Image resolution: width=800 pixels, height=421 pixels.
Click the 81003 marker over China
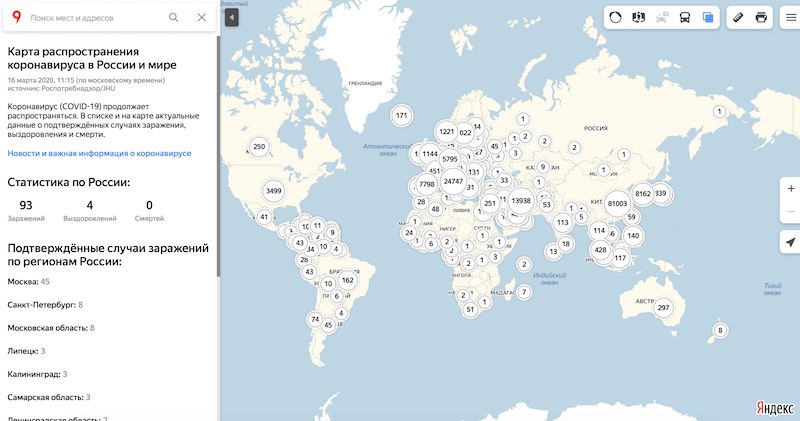pyautogui.click(x=617, y=203)
